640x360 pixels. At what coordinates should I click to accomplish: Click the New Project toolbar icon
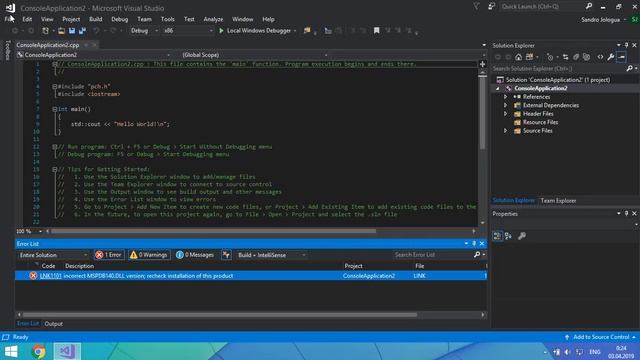[45, 31]
